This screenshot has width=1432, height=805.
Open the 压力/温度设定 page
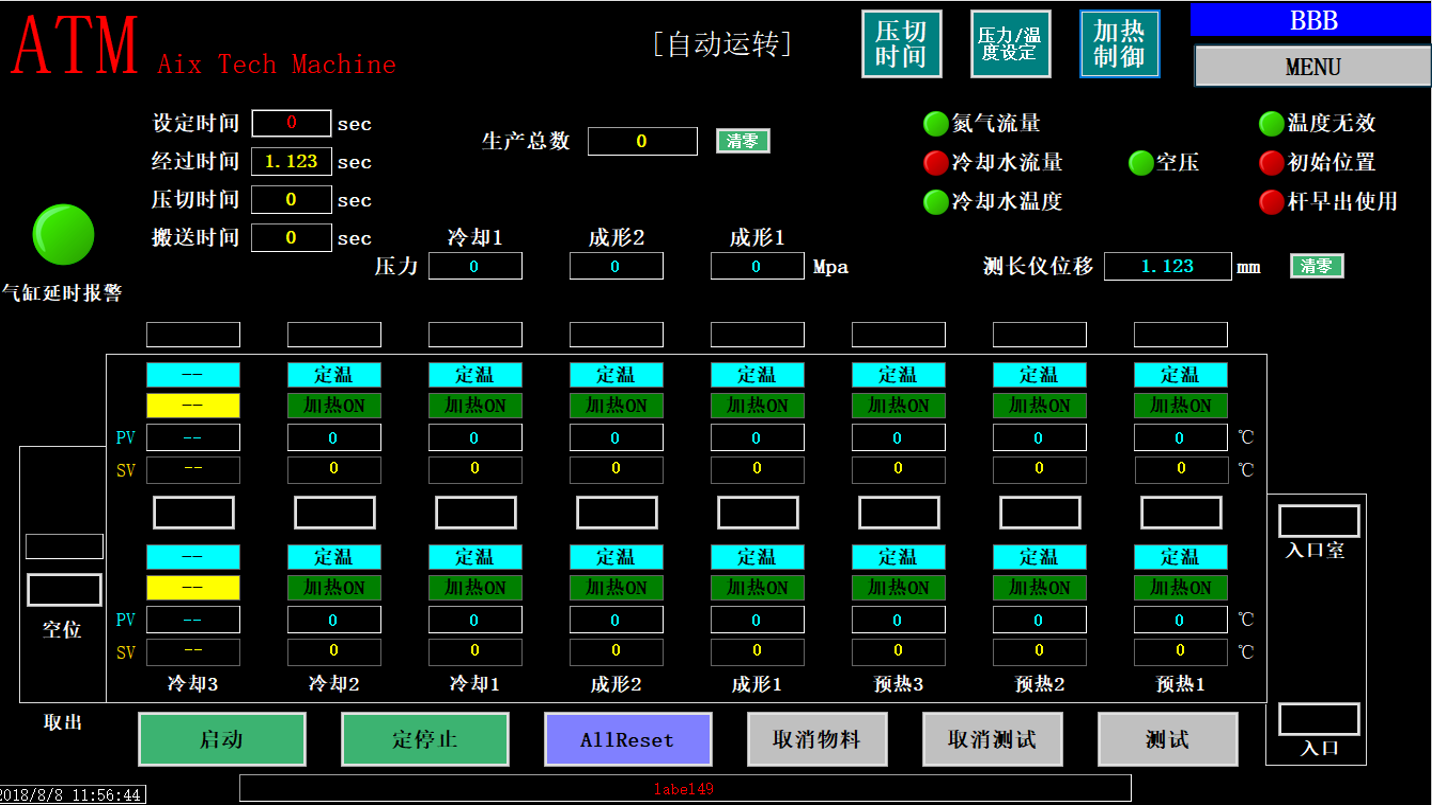(1010, 44)
